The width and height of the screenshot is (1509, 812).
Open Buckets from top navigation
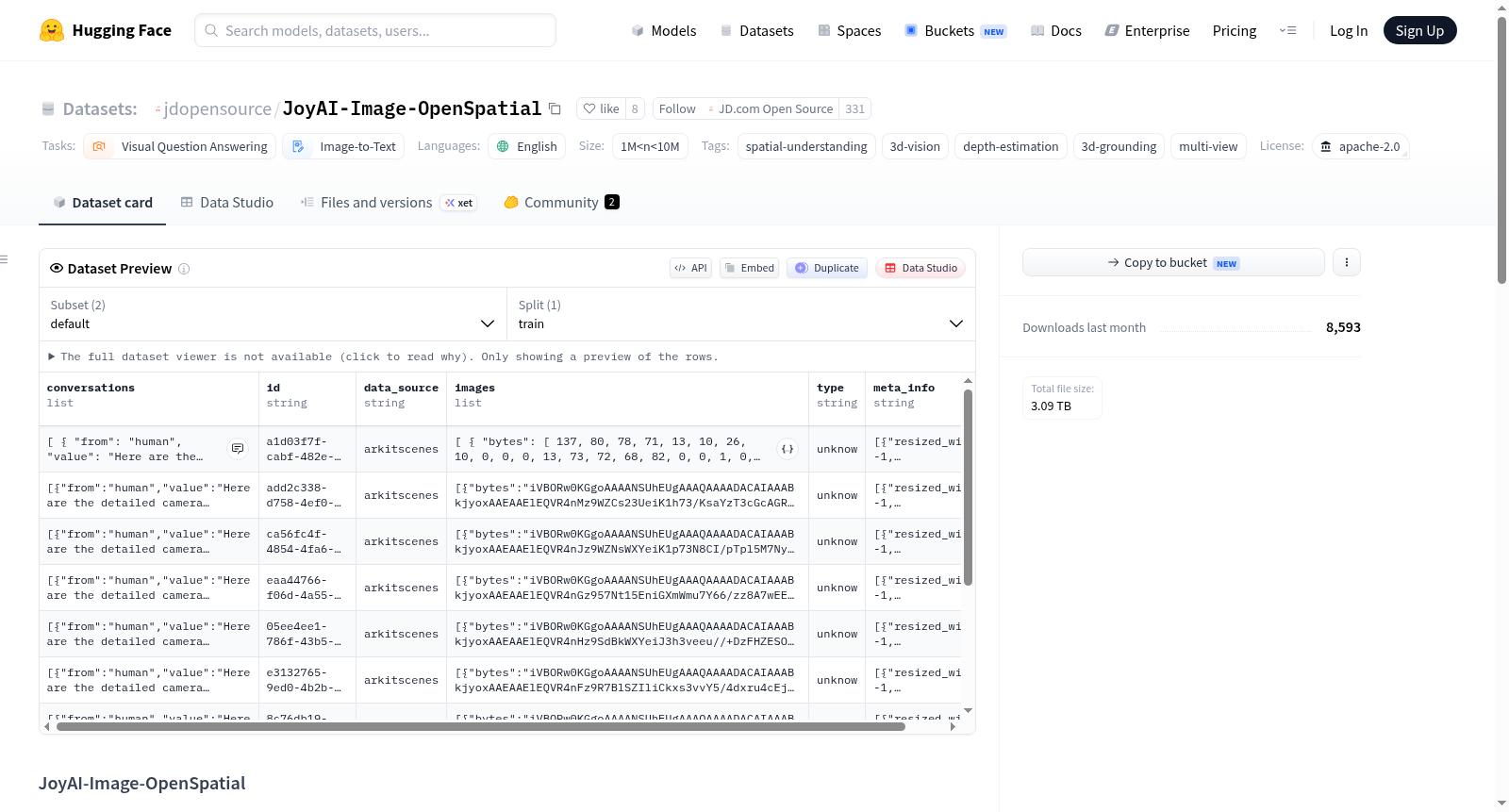click(x=955, y=30)
